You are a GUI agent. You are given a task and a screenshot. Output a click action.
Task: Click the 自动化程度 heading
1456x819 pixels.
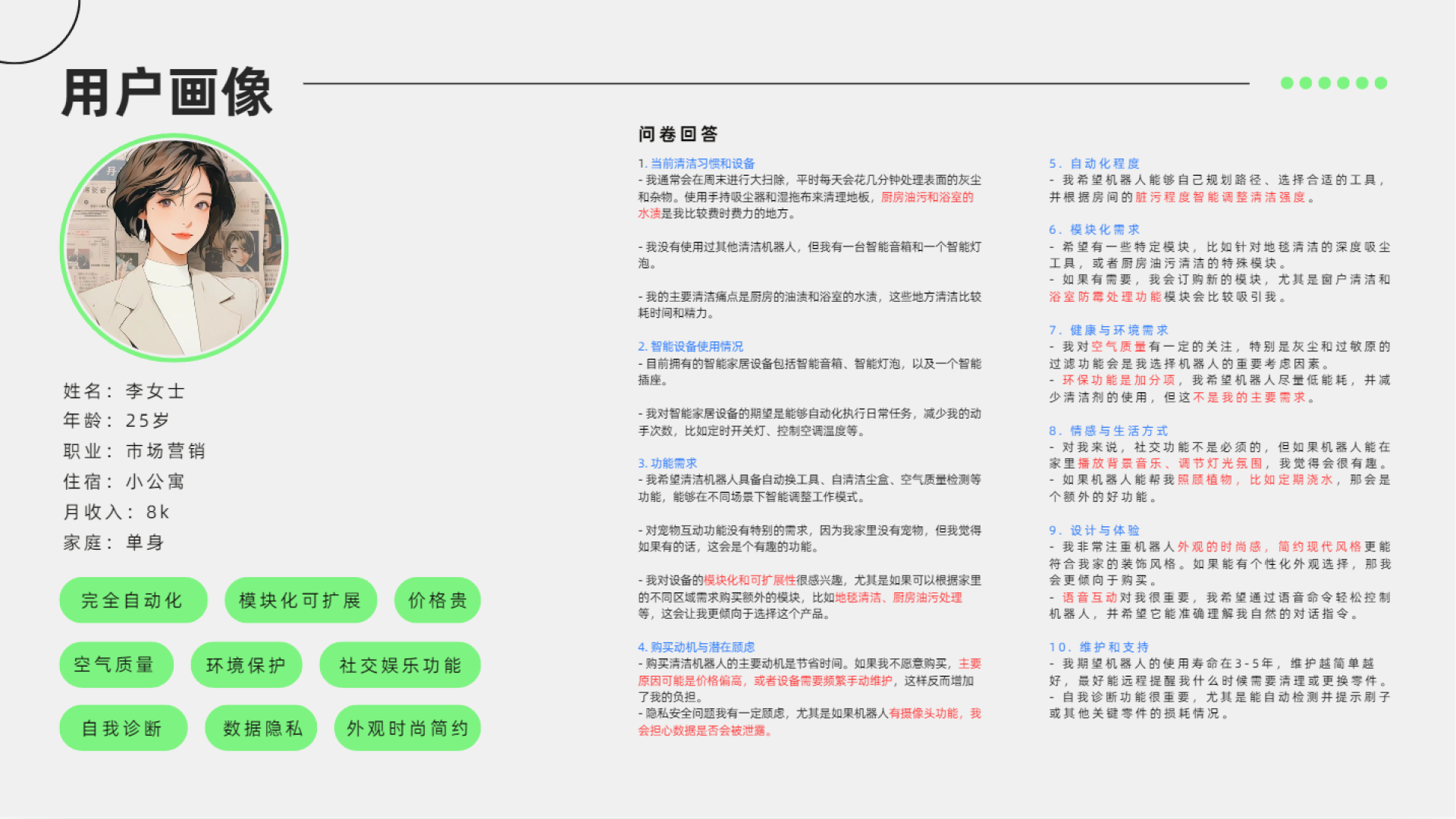coord(1104,163)
